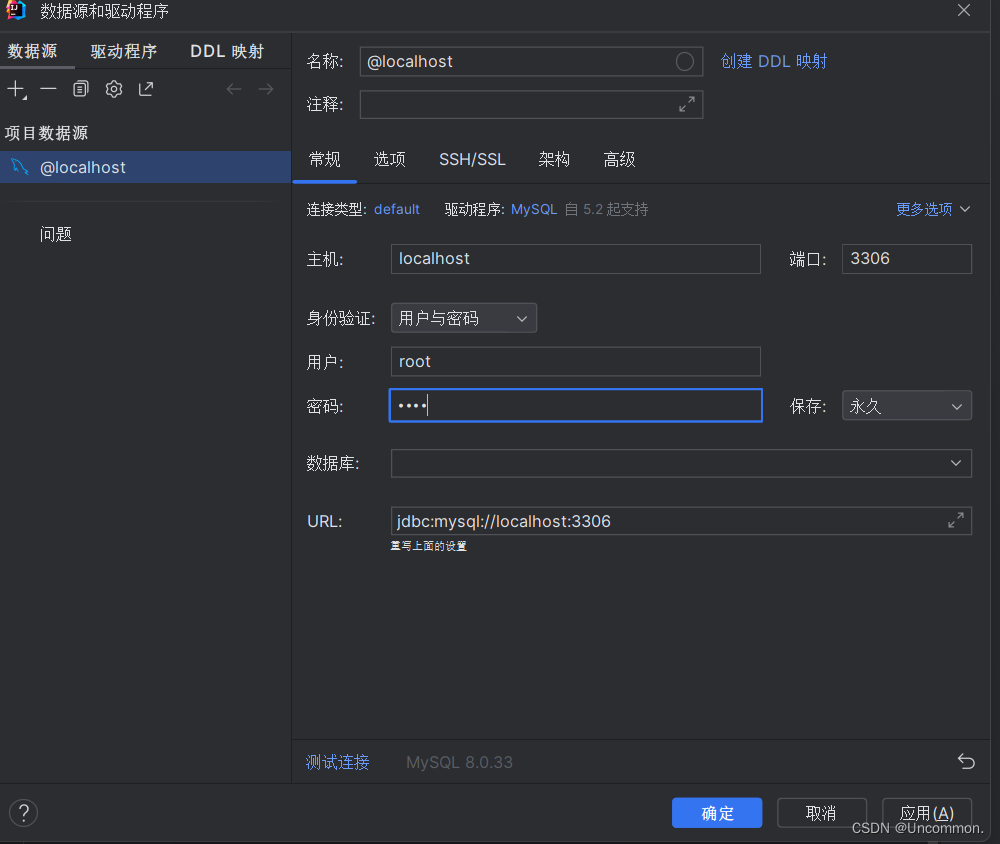Switch to the 架构 schemas tab
The width and height of the screenshot is (1000, 844).
click(x=554, y=159)
